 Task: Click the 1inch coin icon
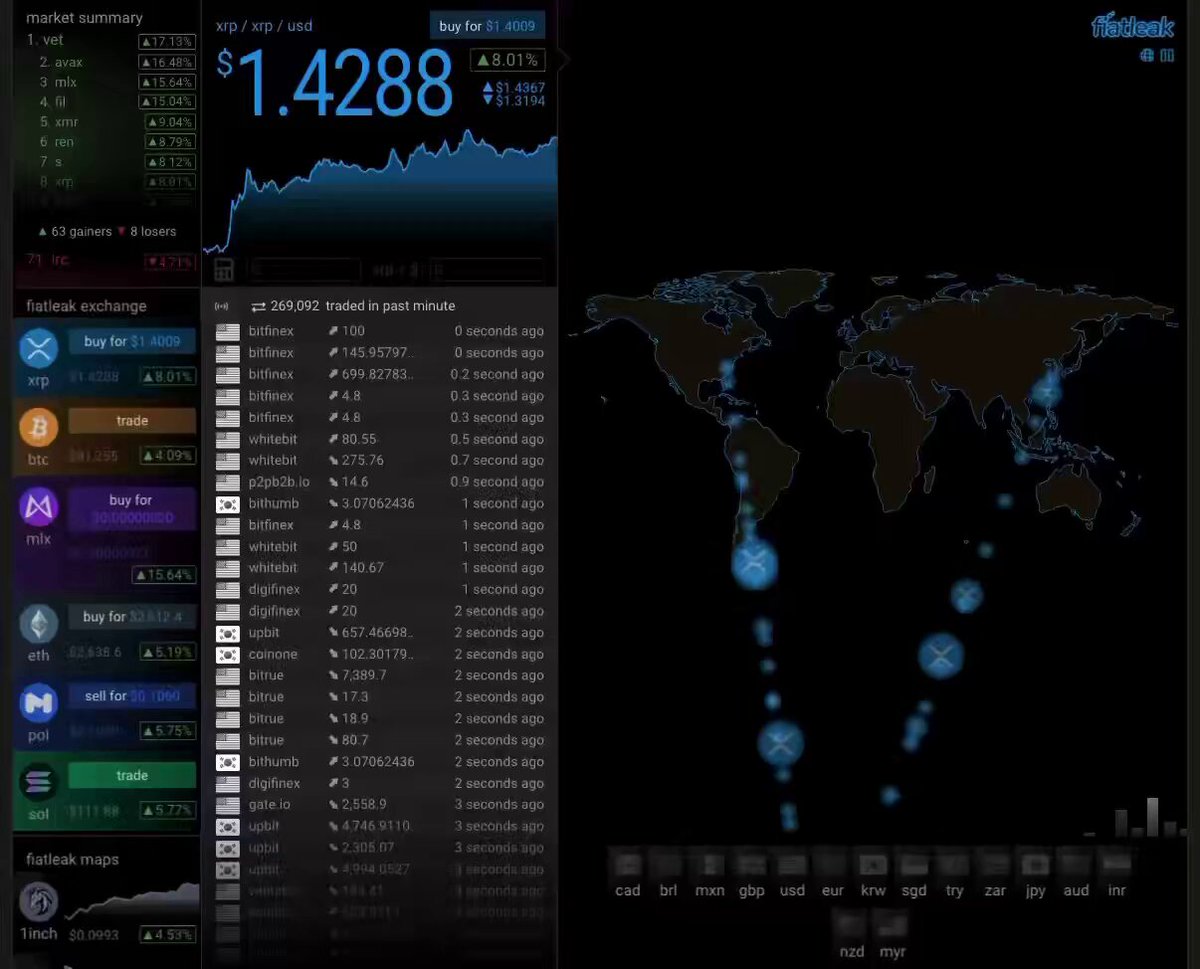pos(39,901)
